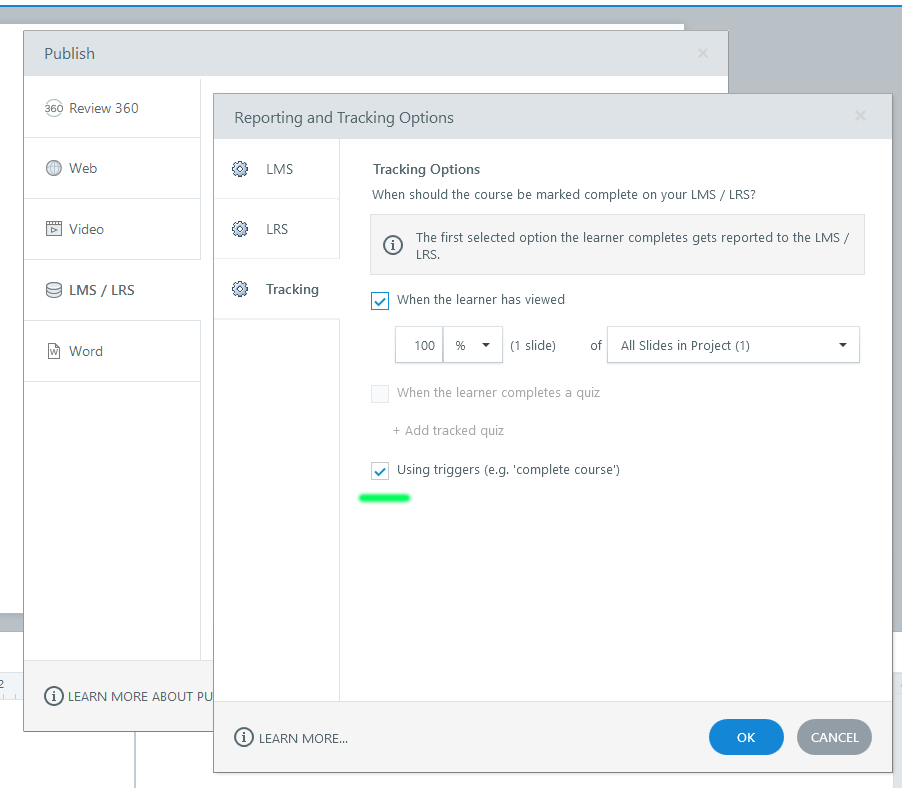This screenshot has height=788, width=902.
Task: Click the gear icon beside LRS
Action: pyautogui.click(x=240, y=229)
